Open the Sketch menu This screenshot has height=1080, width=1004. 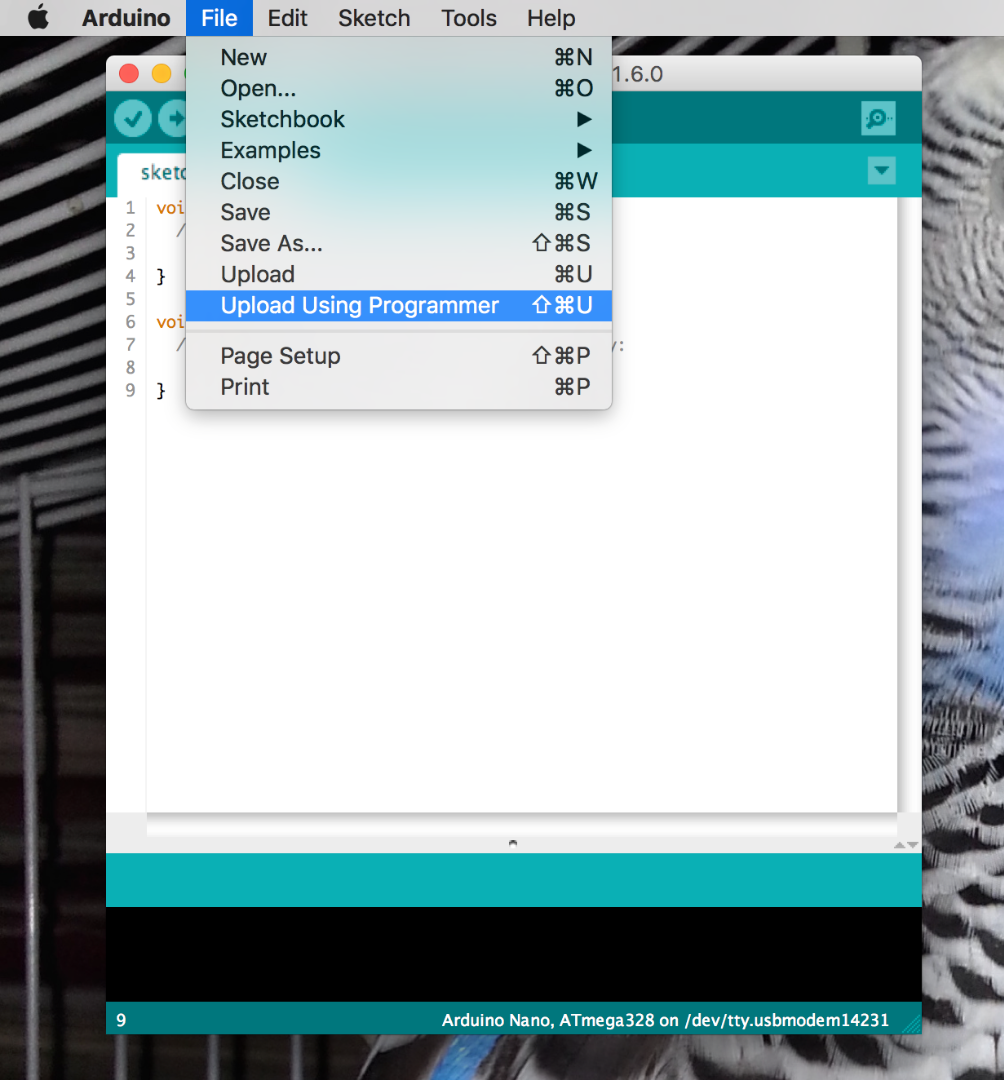pos(373,18)
